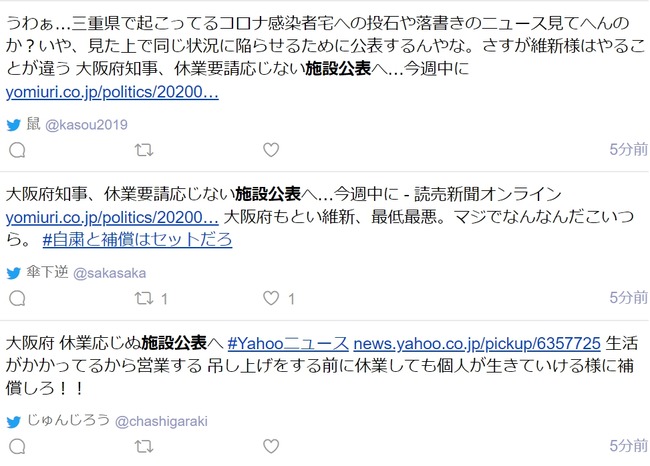Retweet the @chashigaraki tweet
The width and height of the screenshot is (650, 466).
point(144,447)
